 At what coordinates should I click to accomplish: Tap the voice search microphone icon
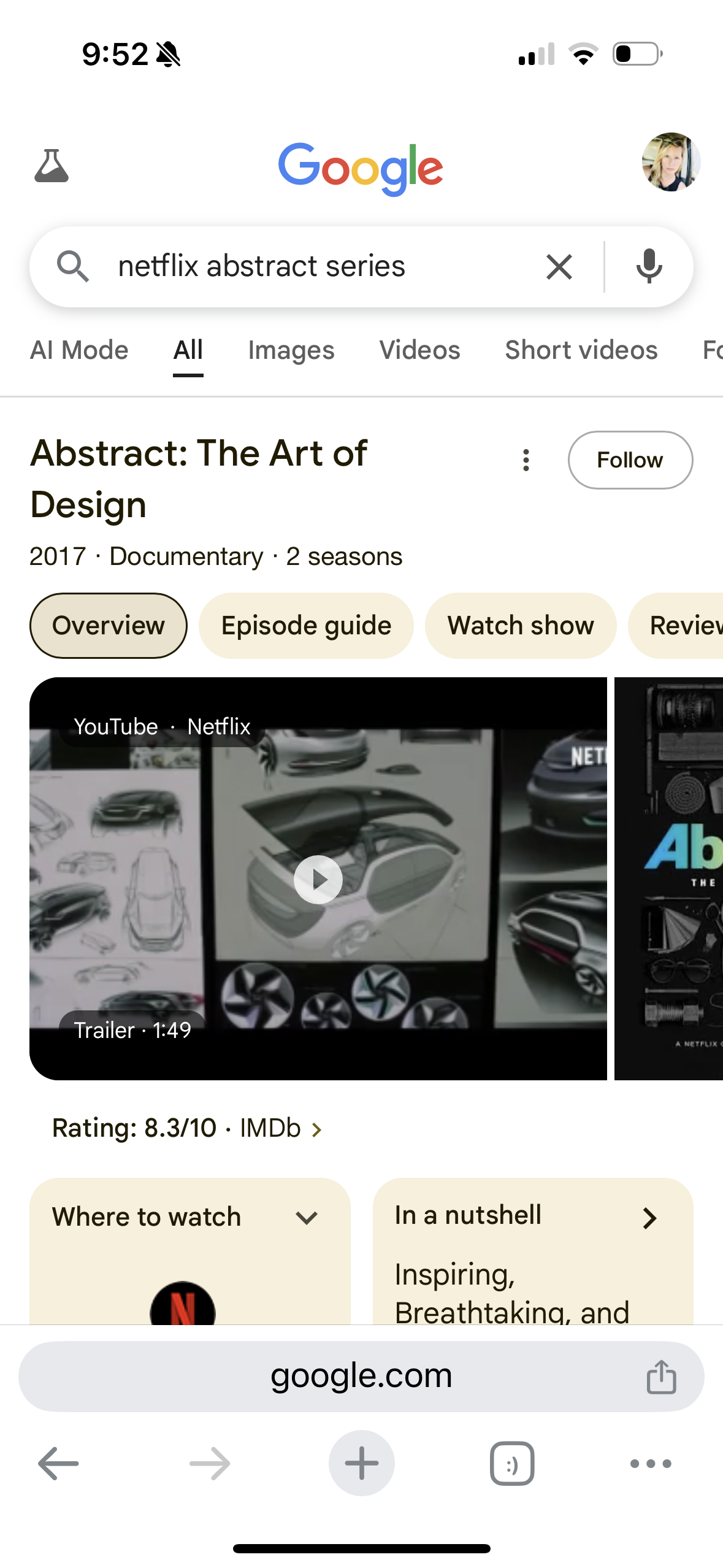tap(649, 267)
